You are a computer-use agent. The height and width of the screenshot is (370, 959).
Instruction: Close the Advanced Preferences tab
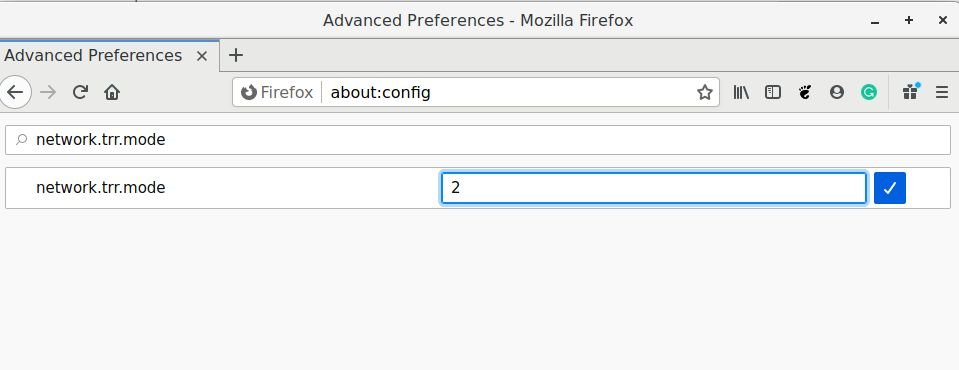[202, 56]
